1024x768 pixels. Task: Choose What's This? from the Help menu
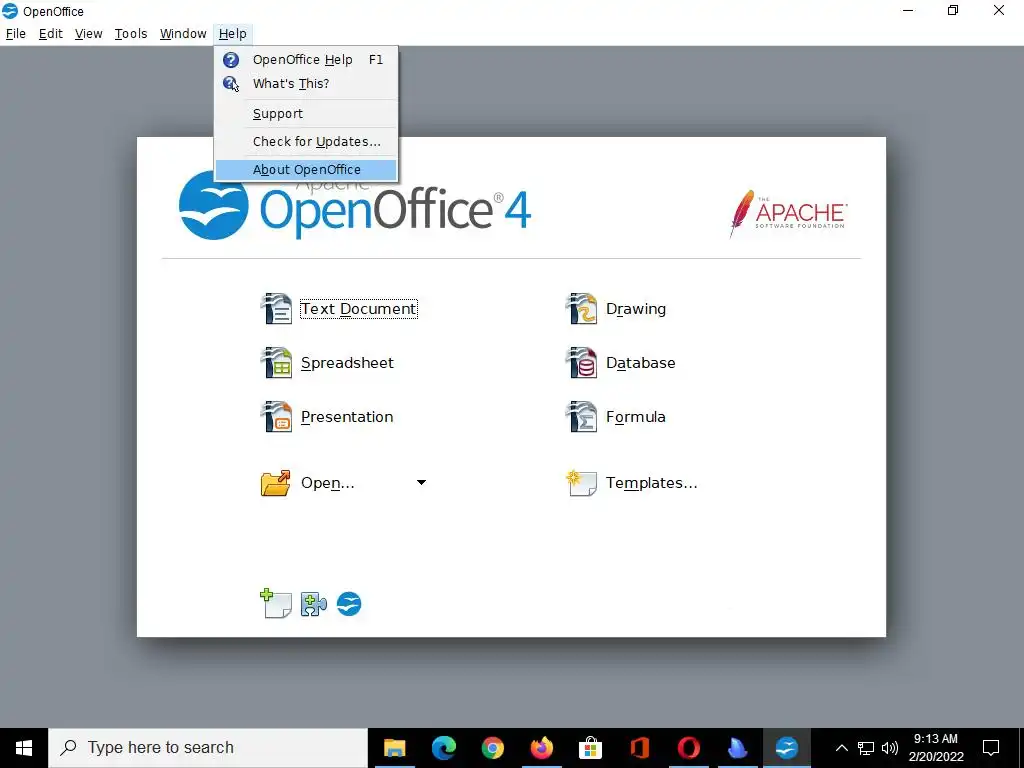click(306, 84)
